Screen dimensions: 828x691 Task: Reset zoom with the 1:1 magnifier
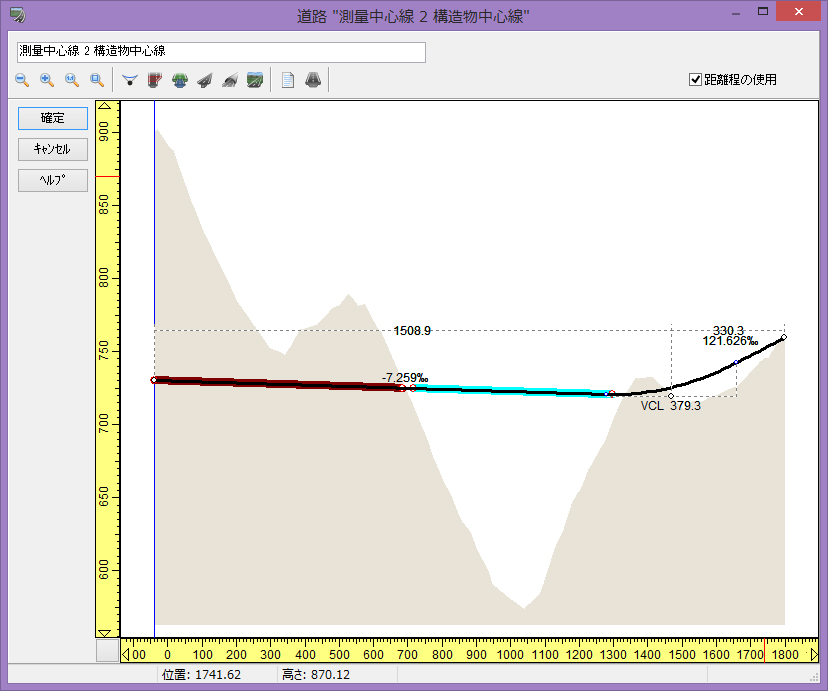tap(72, 80)
